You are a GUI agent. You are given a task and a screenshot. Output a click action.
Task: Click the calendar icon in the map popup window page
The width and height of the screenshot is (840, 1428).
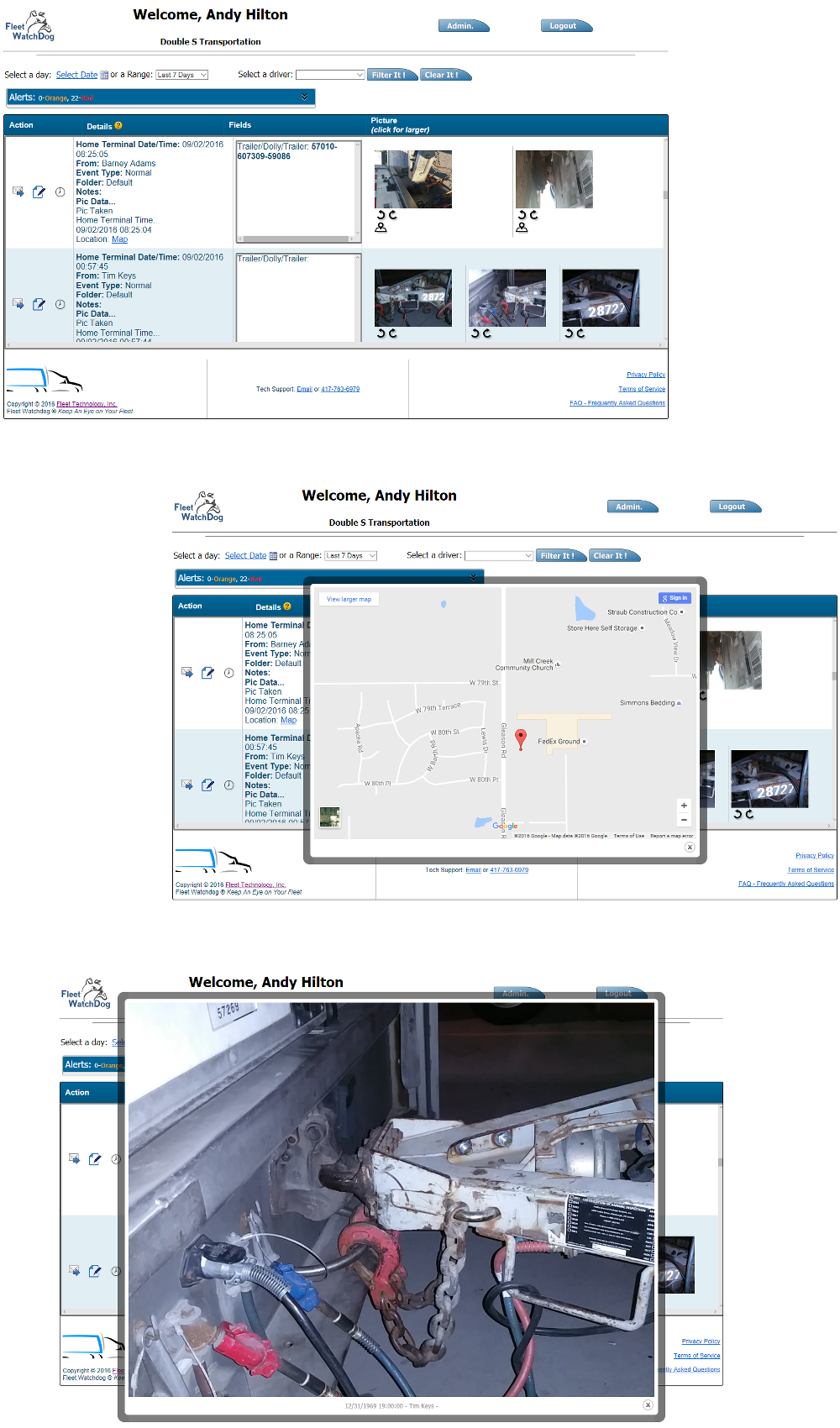(x=273, y=556)
